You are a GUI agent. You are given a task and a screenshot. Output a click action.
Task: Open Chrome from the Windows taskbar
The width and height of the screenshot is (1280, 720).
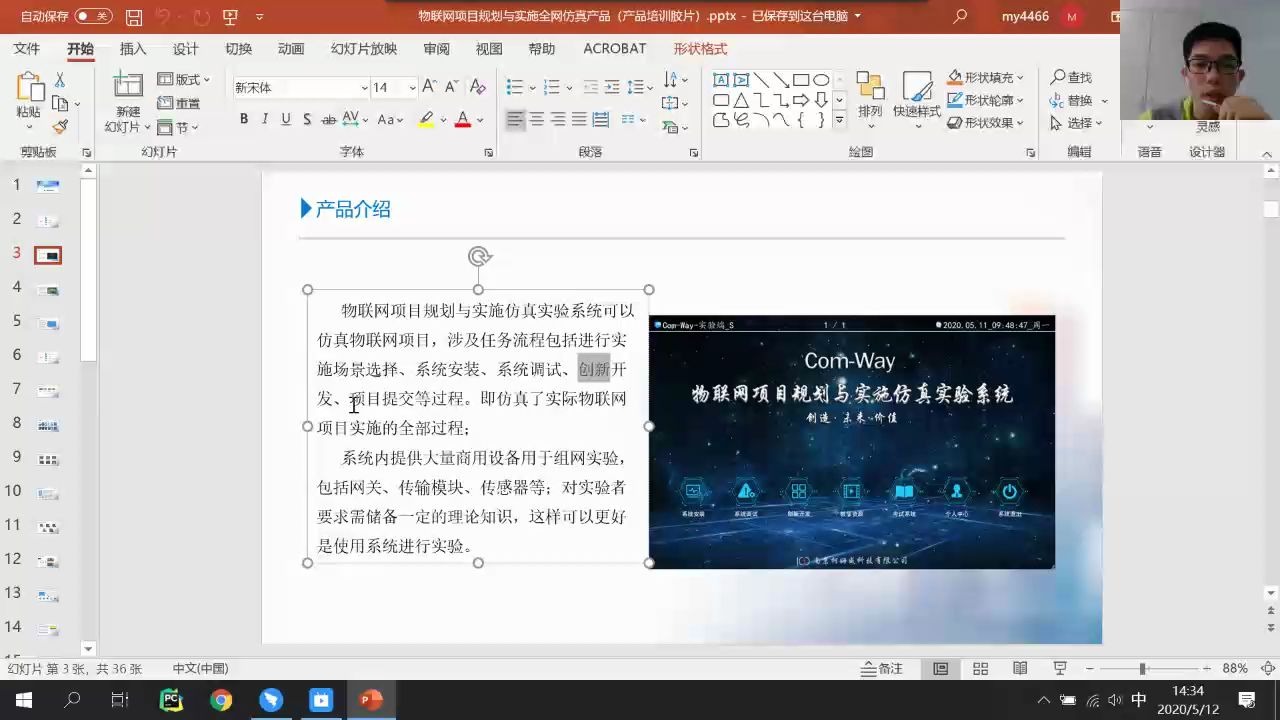coord(221,700)
